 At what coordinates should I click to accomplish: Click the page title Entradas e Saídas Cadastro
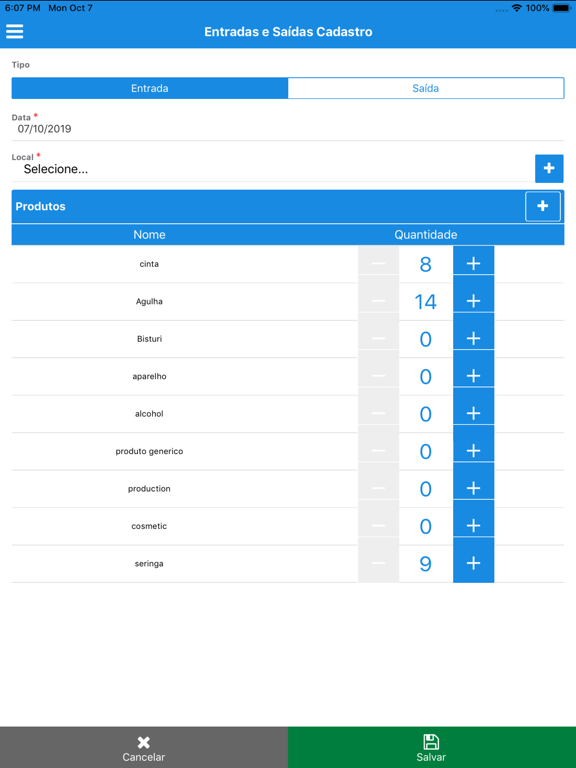tap(288, 32)
